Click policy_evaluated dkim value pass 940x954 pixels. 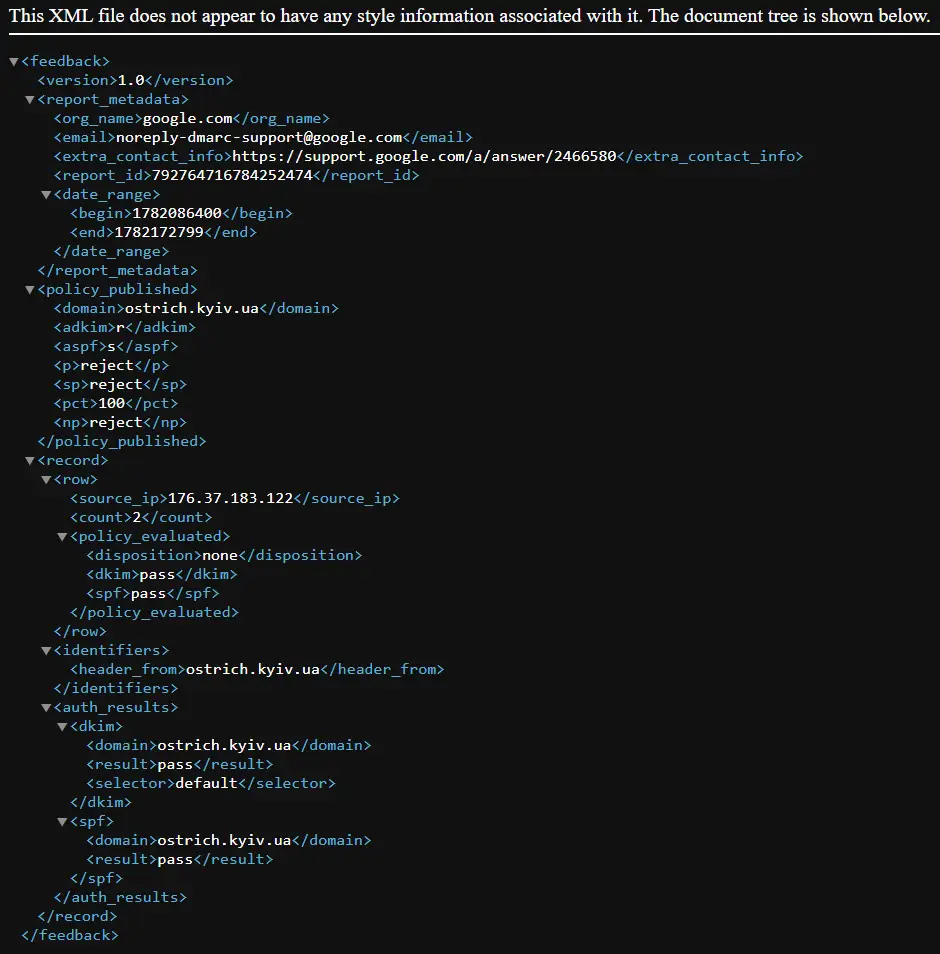pyautogui.click(x=157, y=574)
